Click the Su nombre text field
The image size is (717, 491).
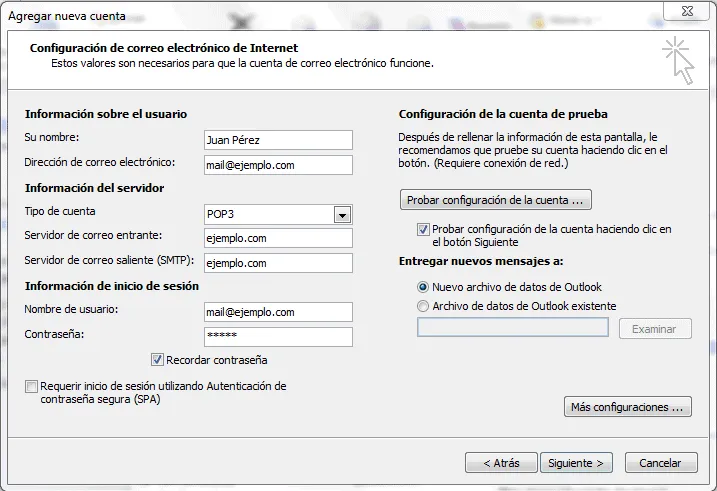tap(277, 140)
